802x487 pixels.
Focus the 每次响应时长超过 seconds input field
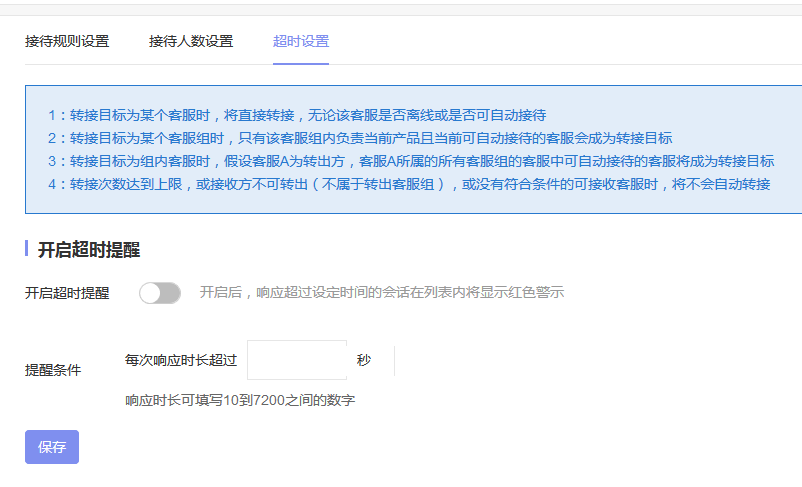(297, 360)
